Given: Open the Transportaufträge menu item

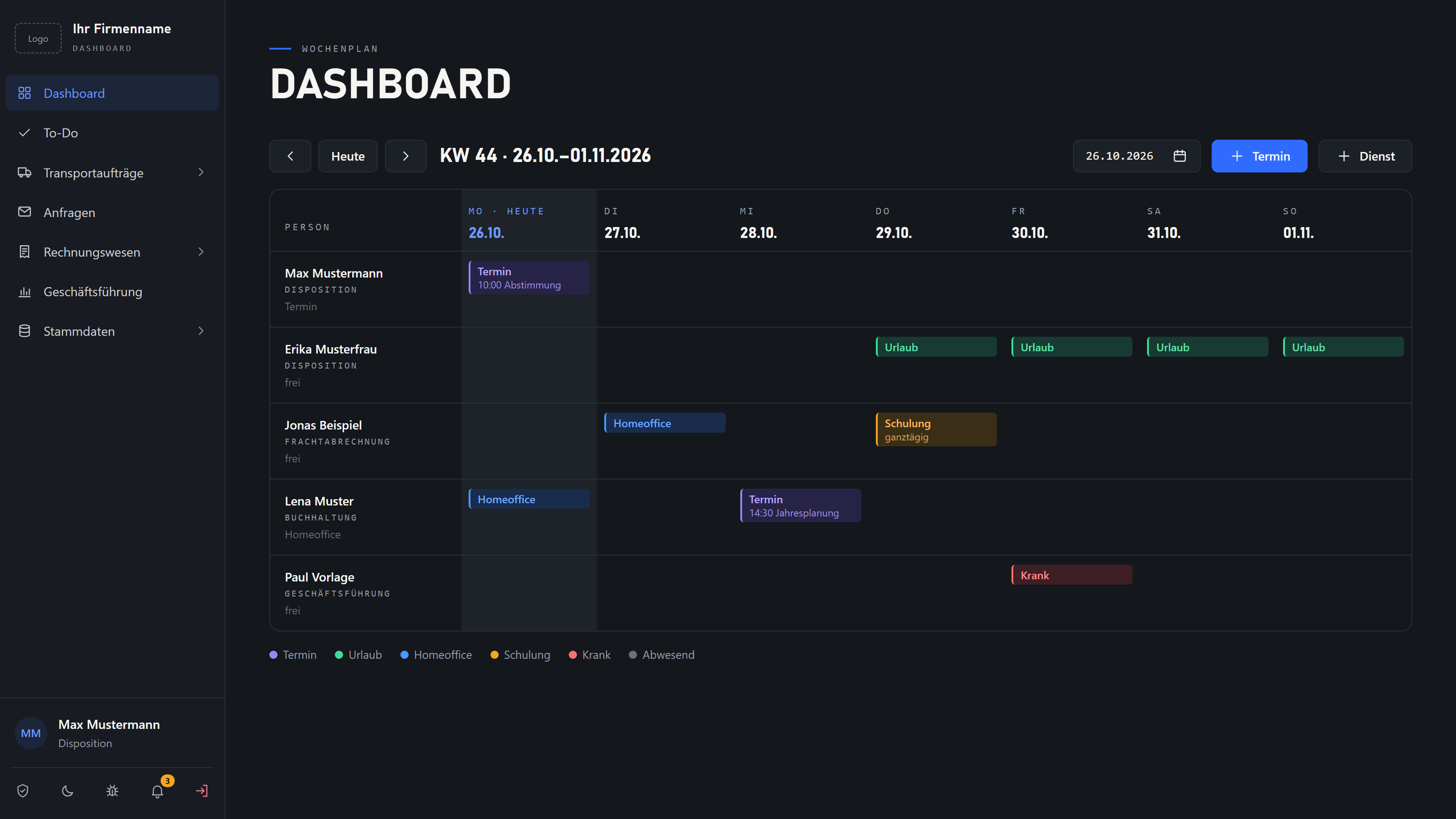Looking at the screenshot, I should [112, 172].
